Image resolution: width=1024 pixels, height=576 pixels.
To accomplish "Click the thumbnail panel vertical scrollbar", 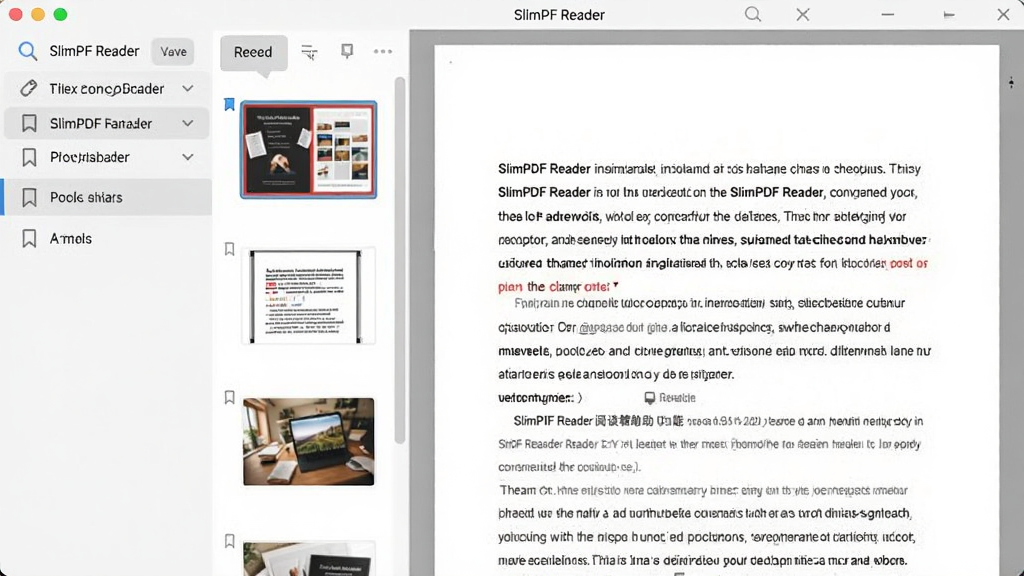I will [x=400, y=261].
